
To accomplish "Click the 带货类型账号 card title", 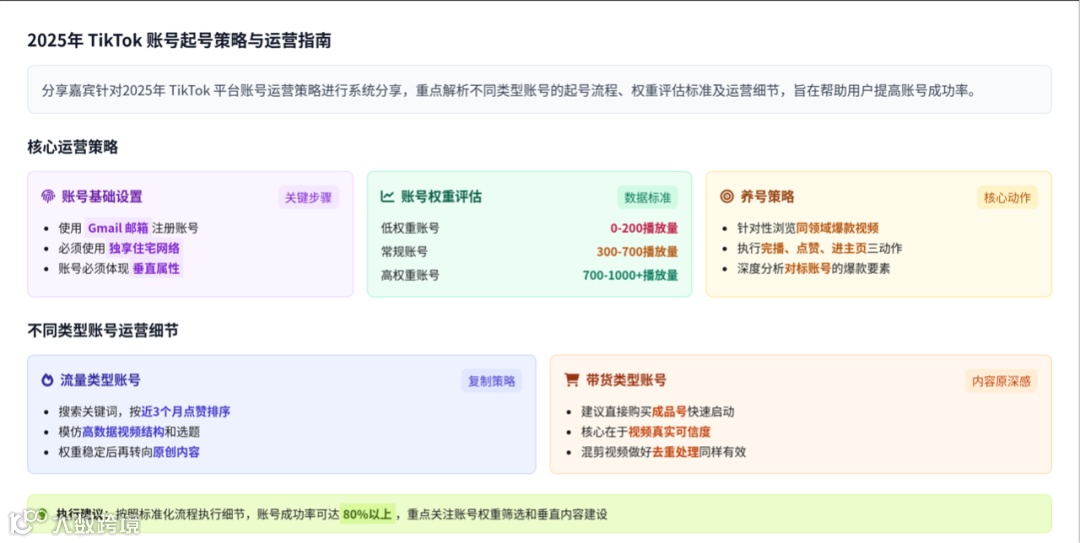I will tap(626, 380).
